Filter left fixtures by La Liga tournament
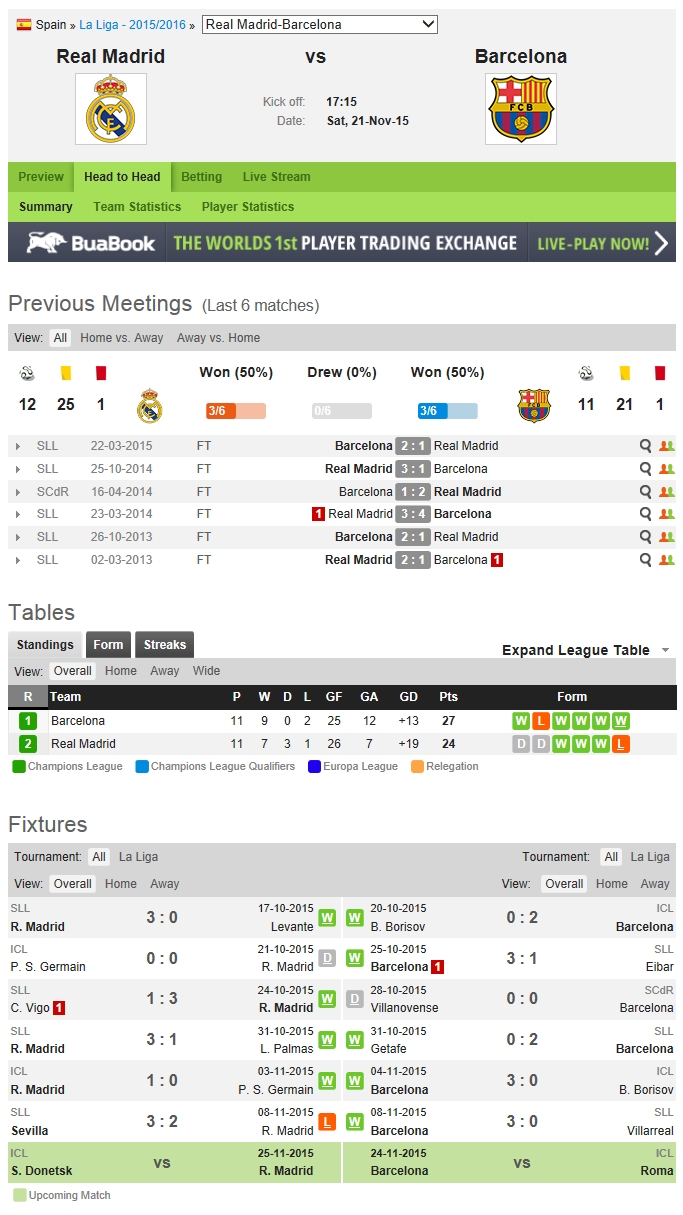683x1215 pixels. click(x=138, y=857)
